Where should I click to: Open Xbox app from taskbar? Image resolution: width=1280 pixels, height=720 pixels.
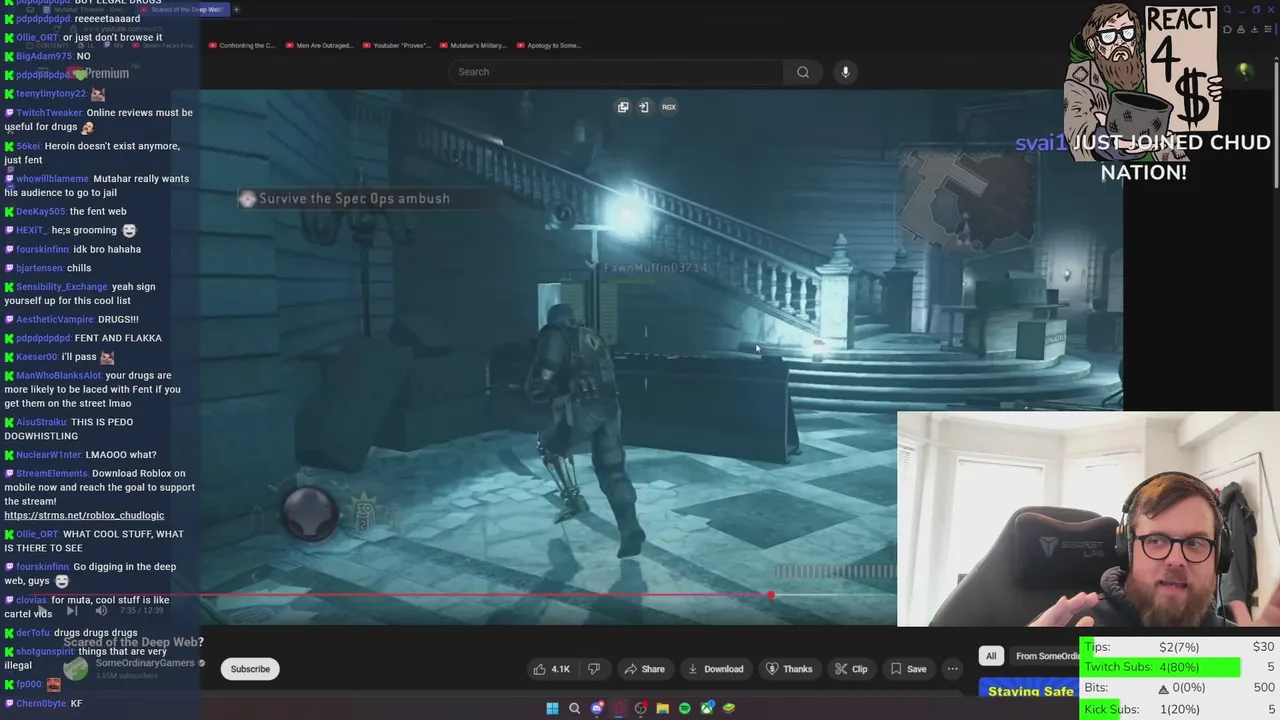tap(707, 709)
